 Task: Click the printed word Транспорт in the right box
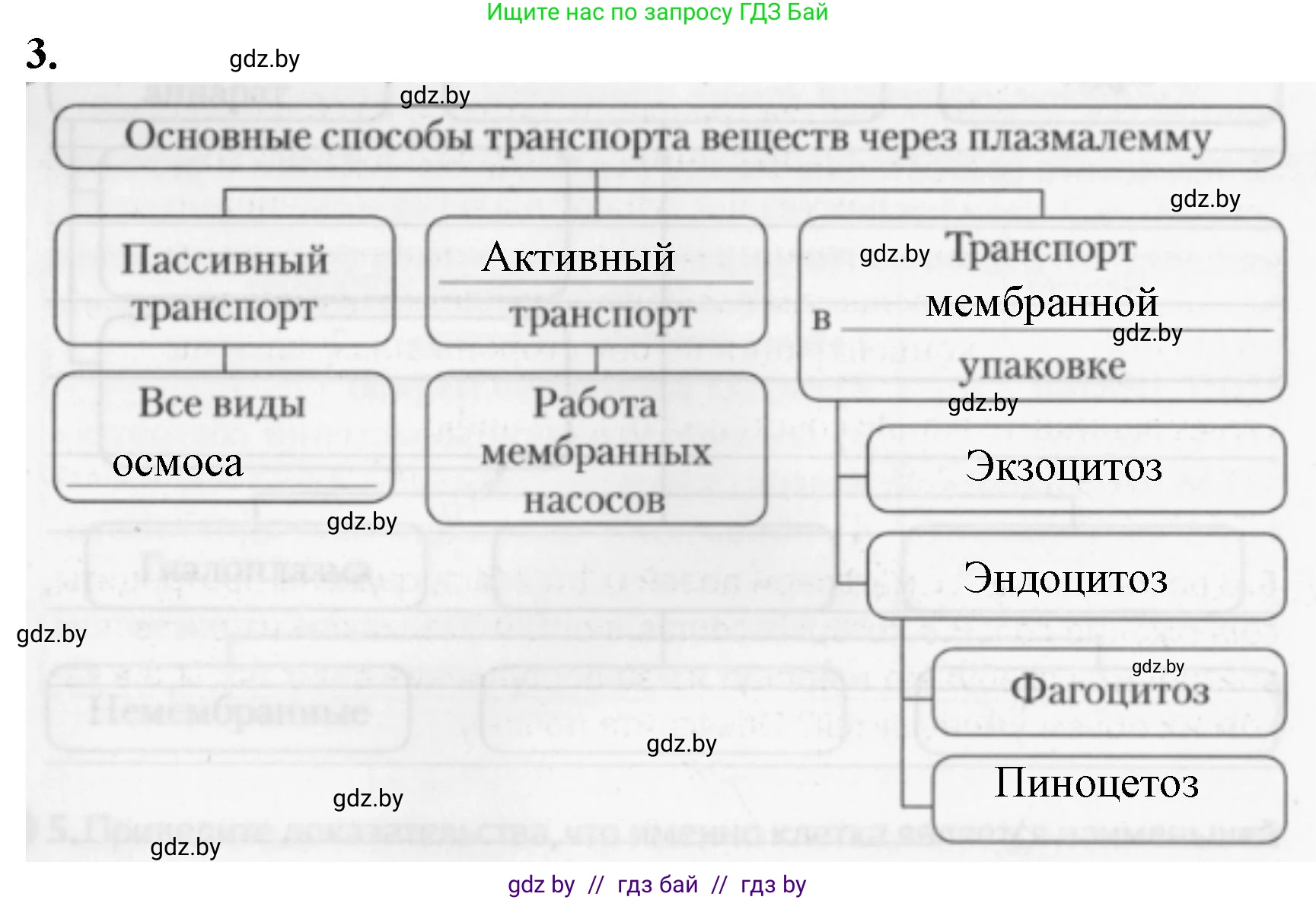click(x=1041, y=249)
